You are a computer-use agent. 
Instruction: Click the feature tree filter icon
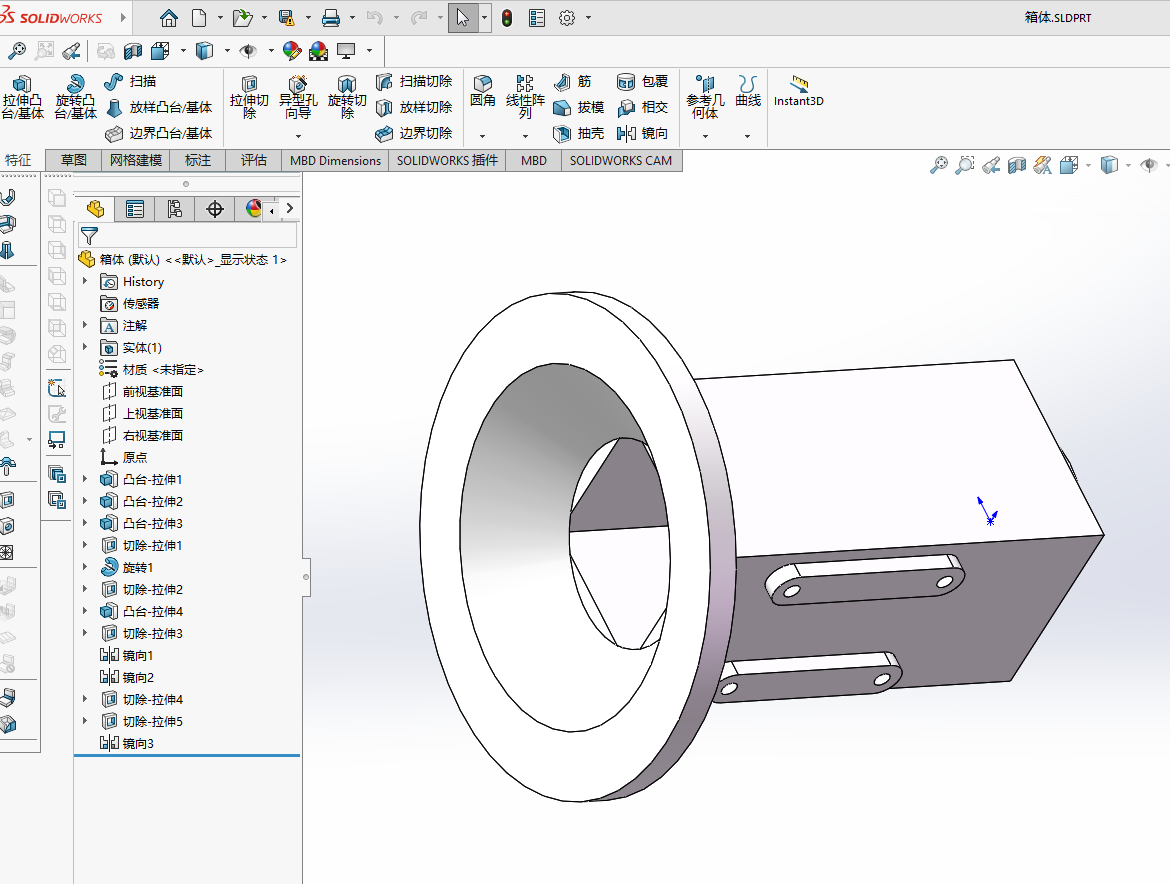(89, 236)
